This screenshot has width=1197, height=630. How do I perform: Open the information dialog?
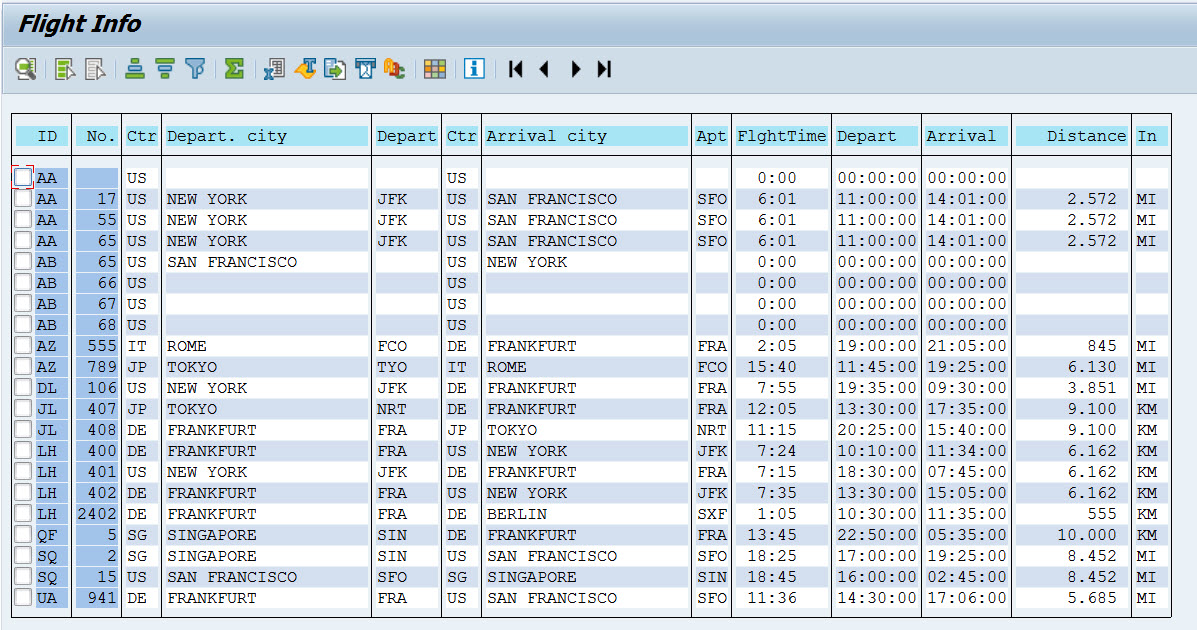tap(473, 69)
